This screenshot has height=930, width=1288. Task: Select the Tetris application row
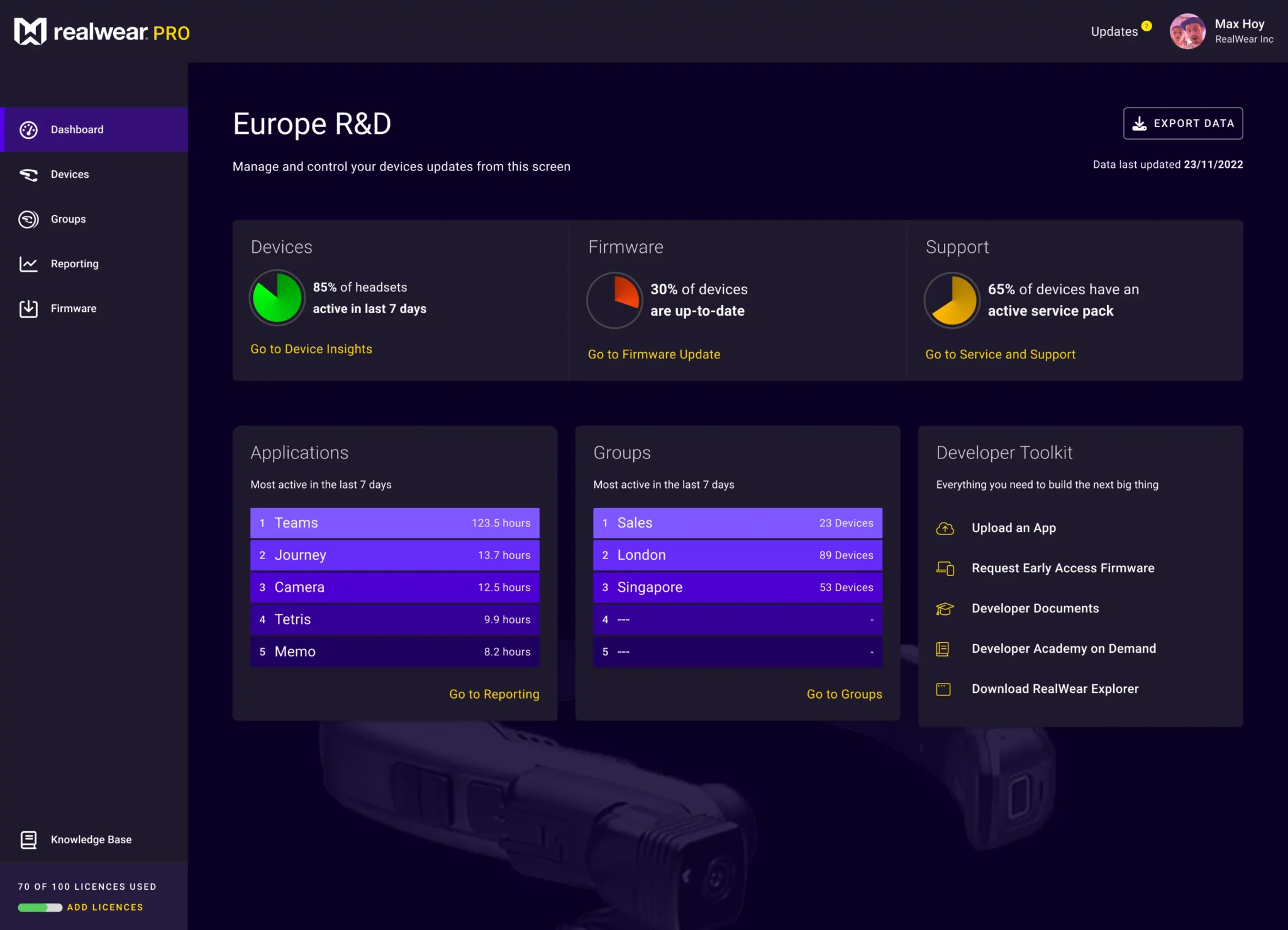[395, 619]
